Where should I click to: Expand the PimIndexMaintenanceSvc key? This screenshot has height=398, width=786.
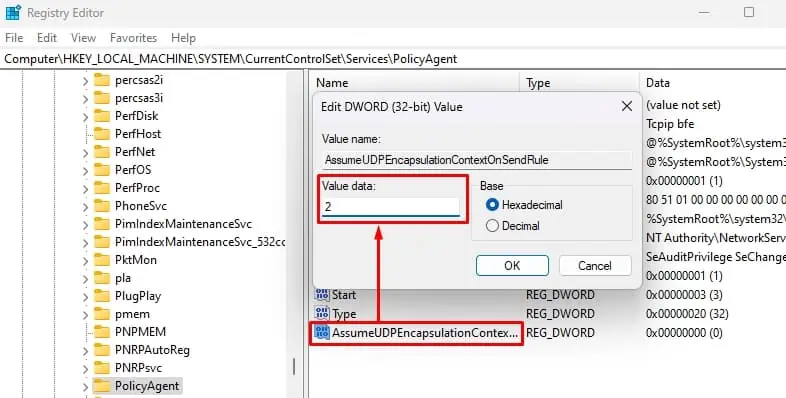tap(86, 225)
